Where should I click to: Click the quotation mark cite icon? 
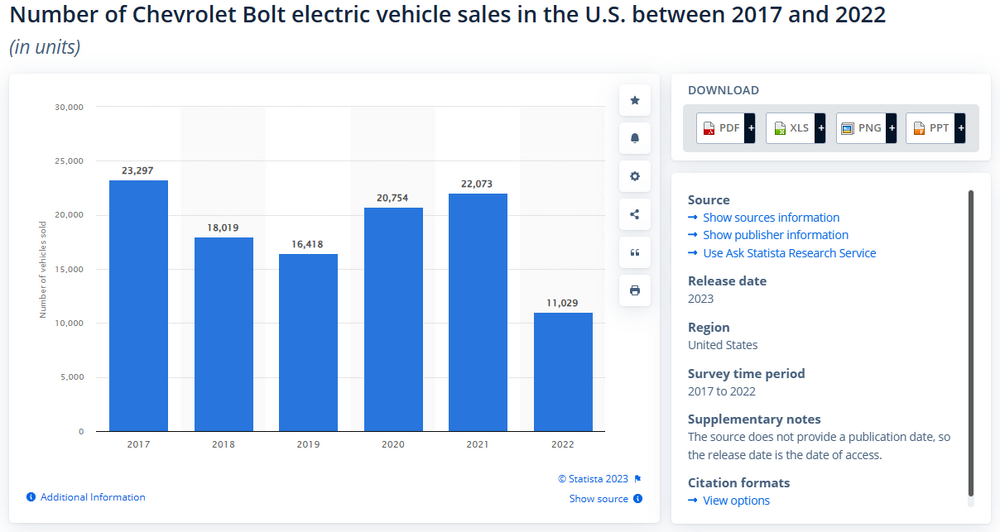tap(634, 252)
